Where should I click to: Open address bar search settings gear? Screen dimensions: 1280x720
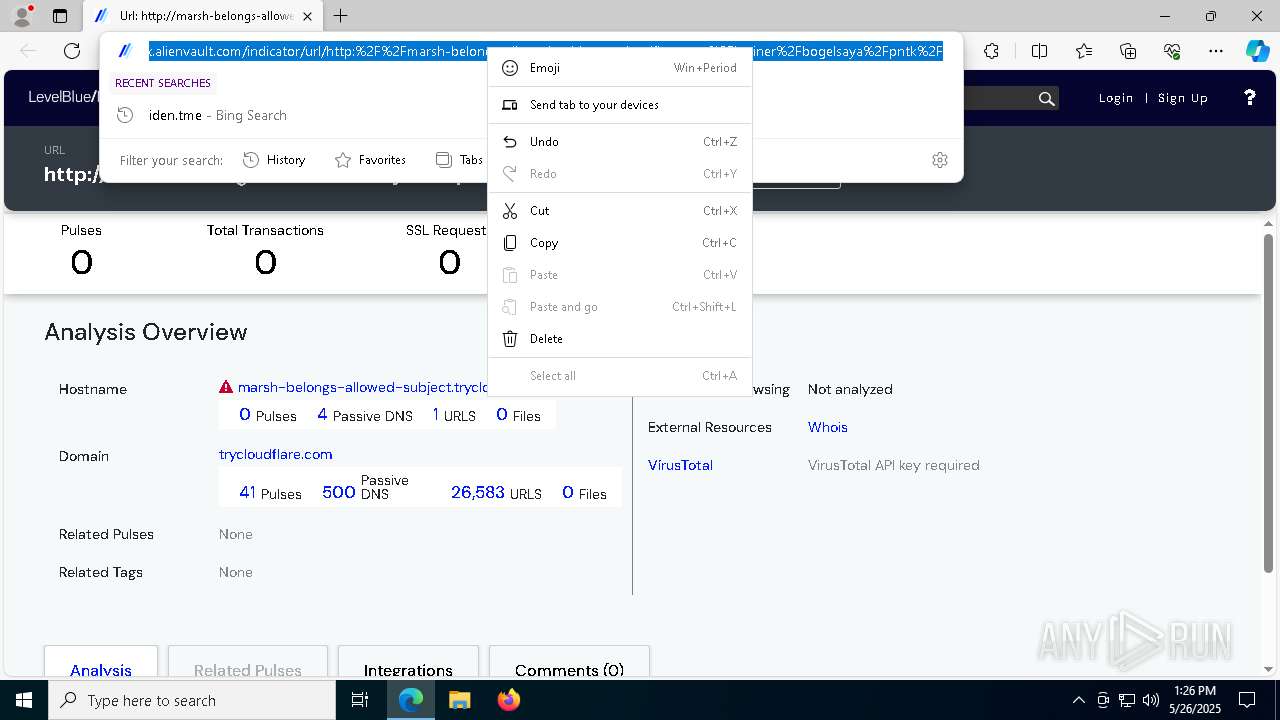940,160
